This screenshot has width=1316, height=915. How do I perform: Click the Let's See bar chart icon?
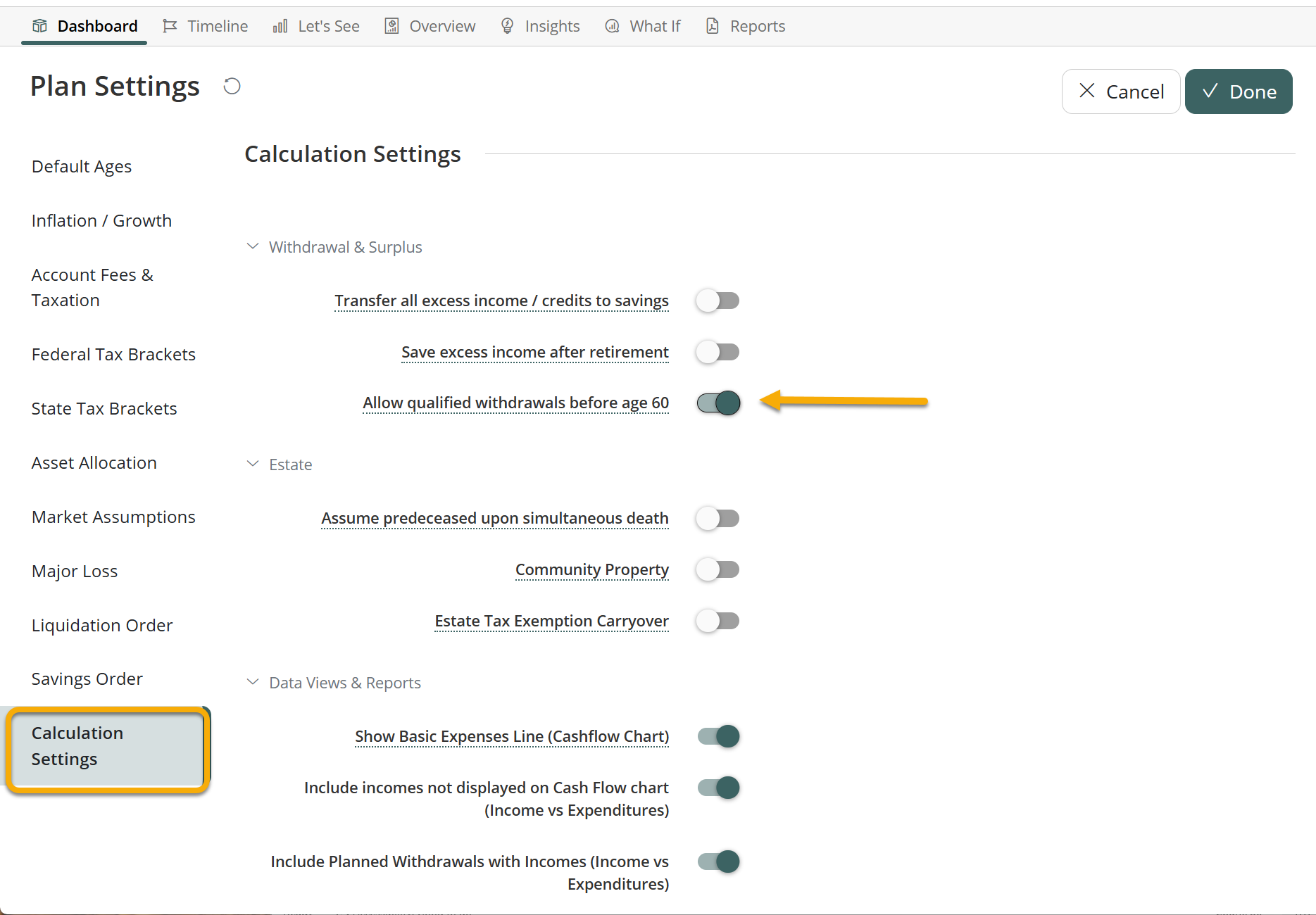click(x=280, y=26)
